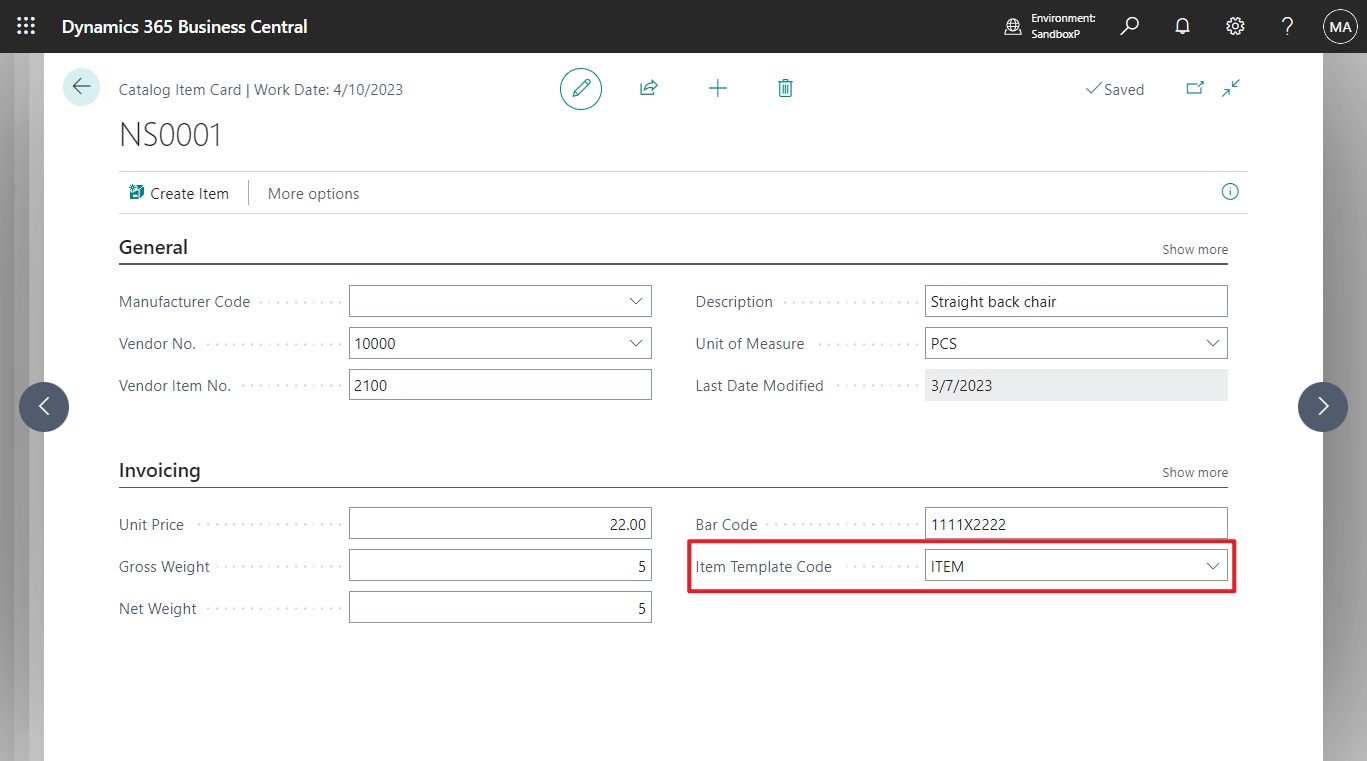Click the MA user account avatar
The height and width of the screenshot is (761, 1367).
1340,26
